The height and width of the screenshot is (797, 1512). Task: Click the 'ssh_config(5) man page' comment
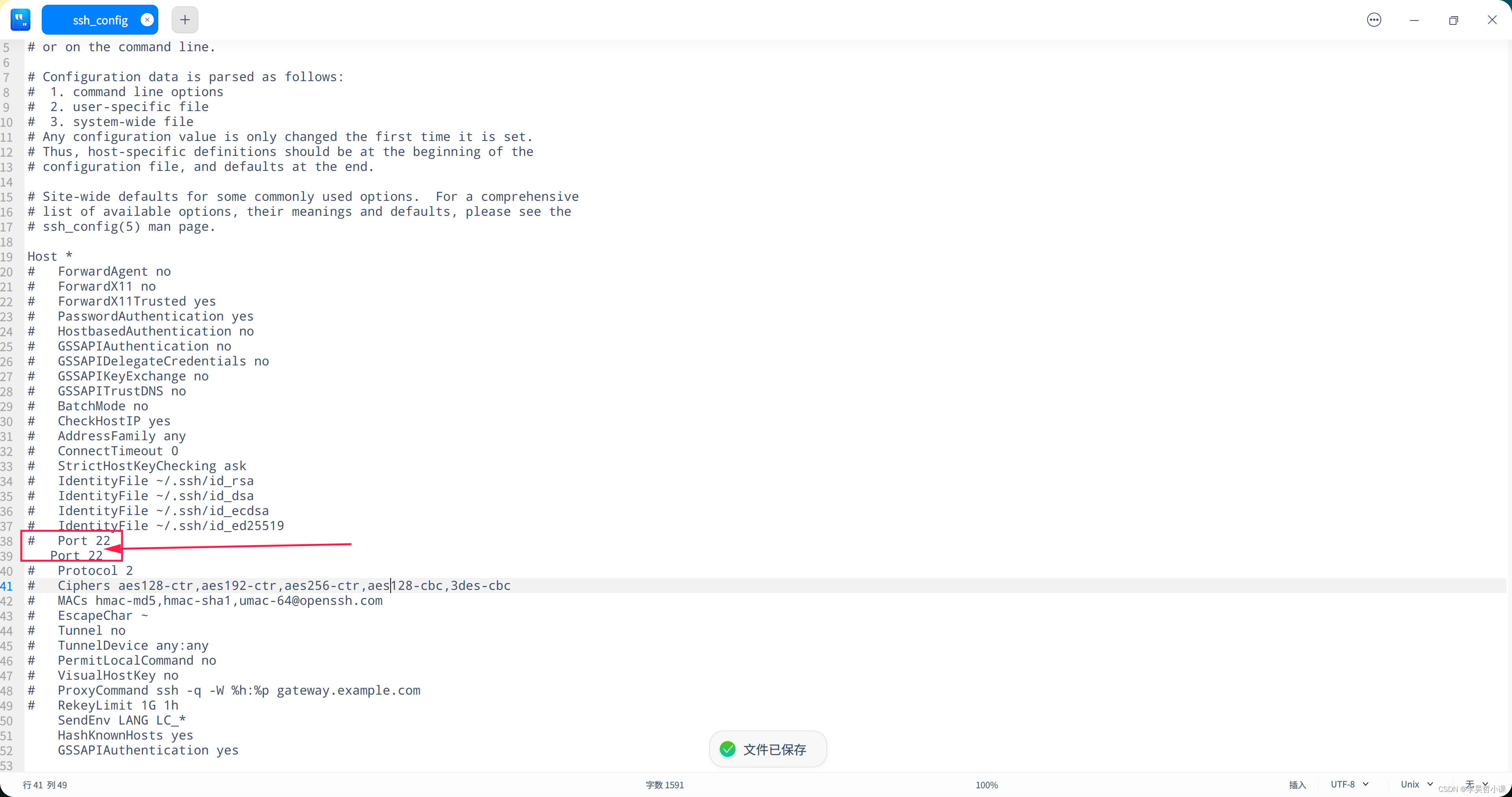122,226
